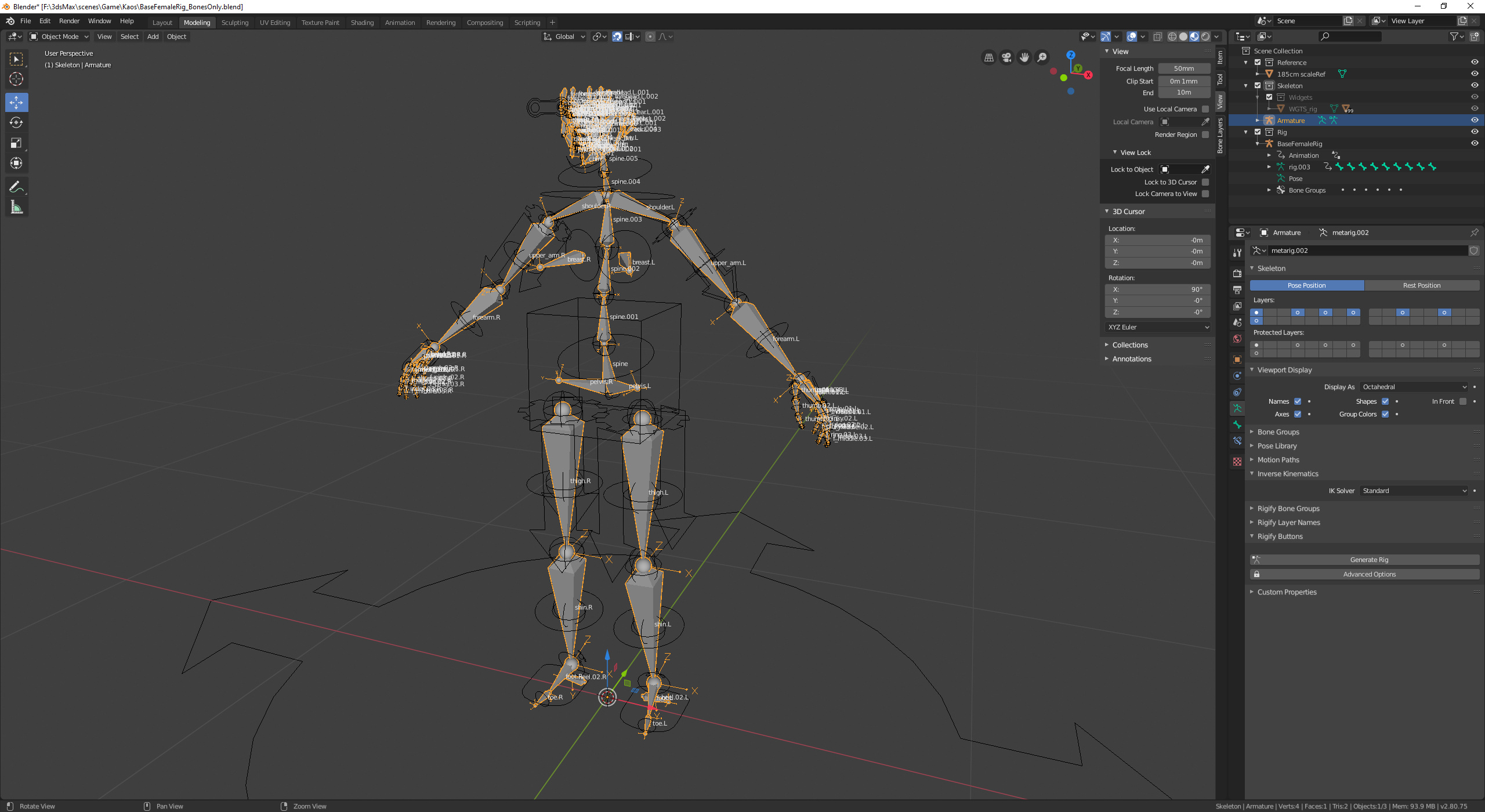Open the Add menu in viewport header
This screenshot has width=1485, height=812.
[153, 37]
